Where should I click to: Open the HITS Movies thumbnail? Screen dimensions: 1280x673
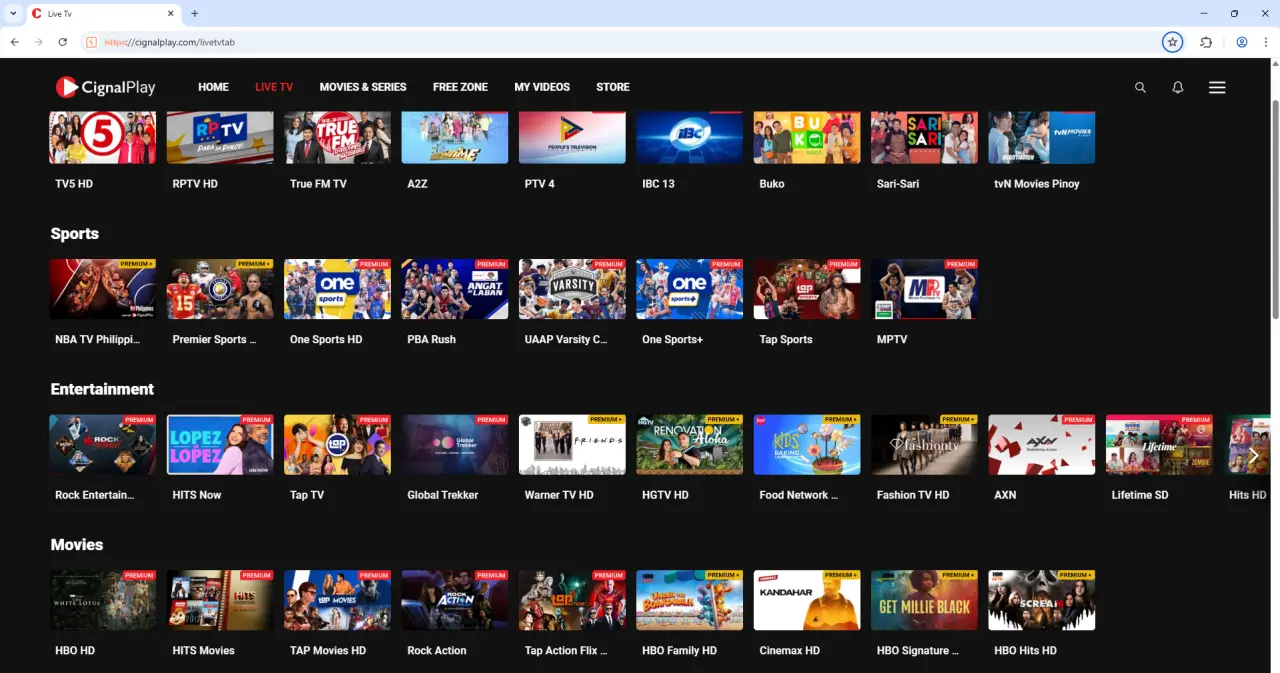(x=220, y=600)
